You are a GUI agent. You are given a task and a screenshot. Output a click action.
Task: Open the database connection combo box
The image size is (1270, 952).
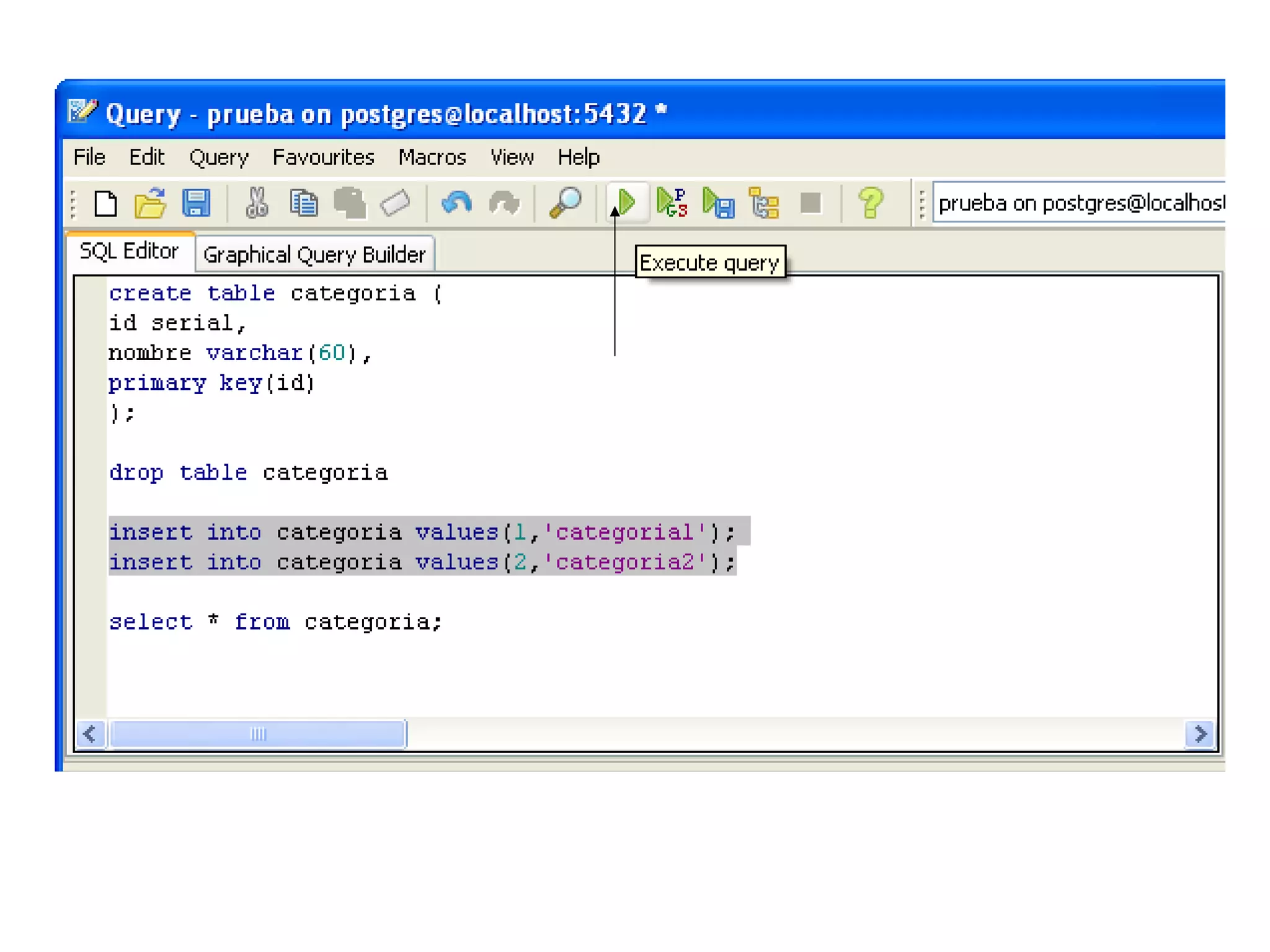[x=1079, y=203]
